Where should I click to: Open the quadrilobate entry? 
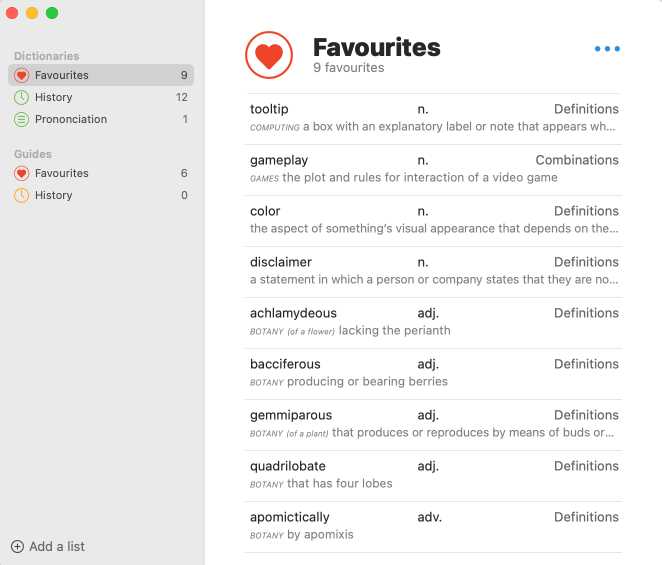tap(433, 475)
